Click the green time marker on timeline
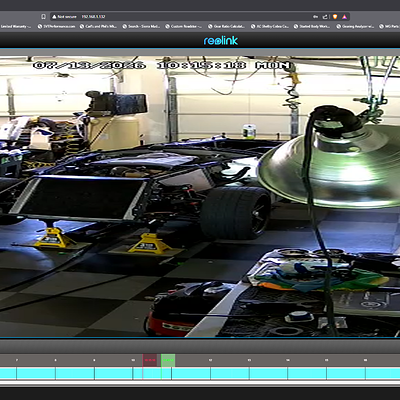 pos(168,360)
